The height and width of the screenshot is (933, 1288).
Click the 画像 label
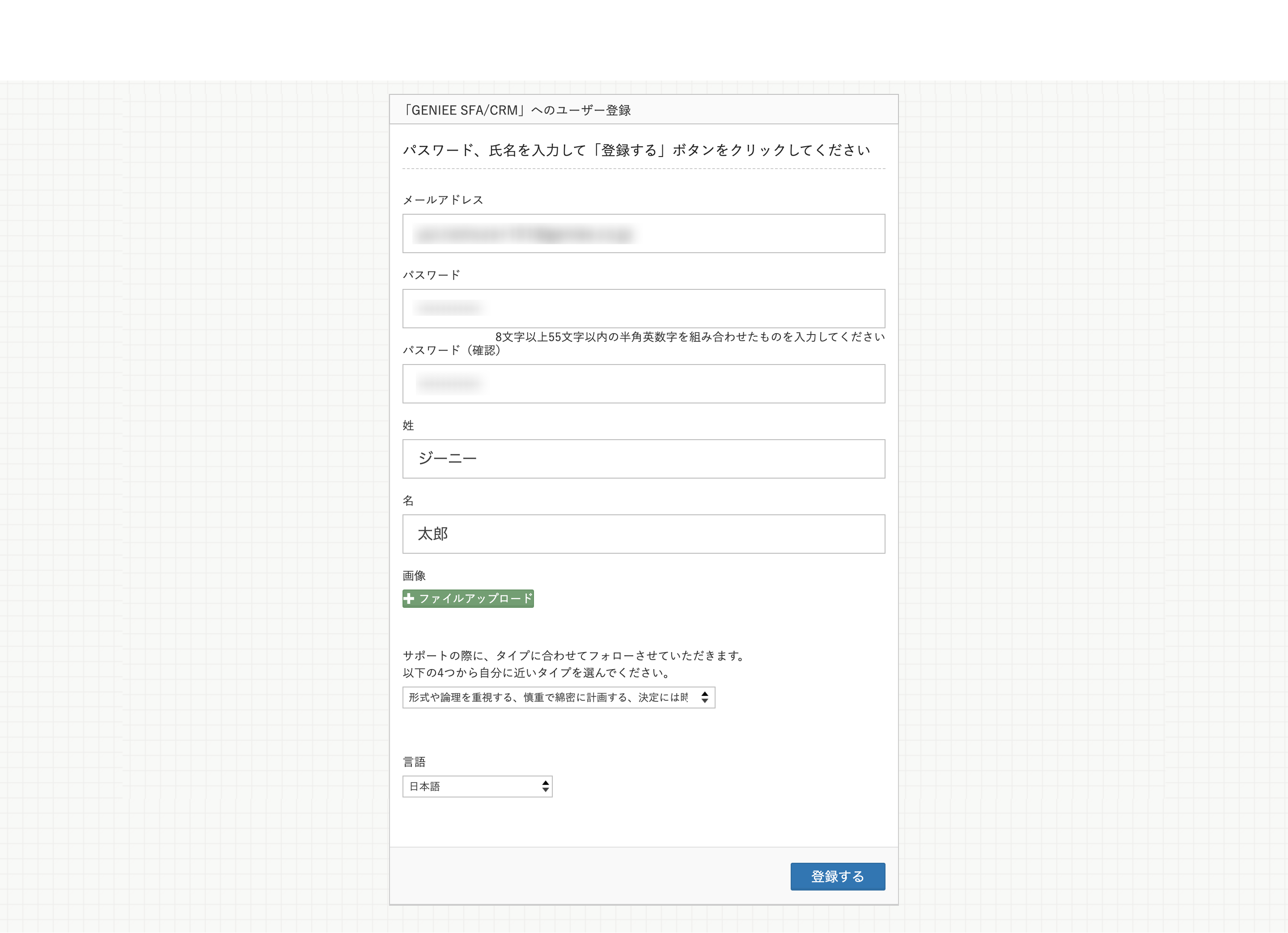[414, 576]
